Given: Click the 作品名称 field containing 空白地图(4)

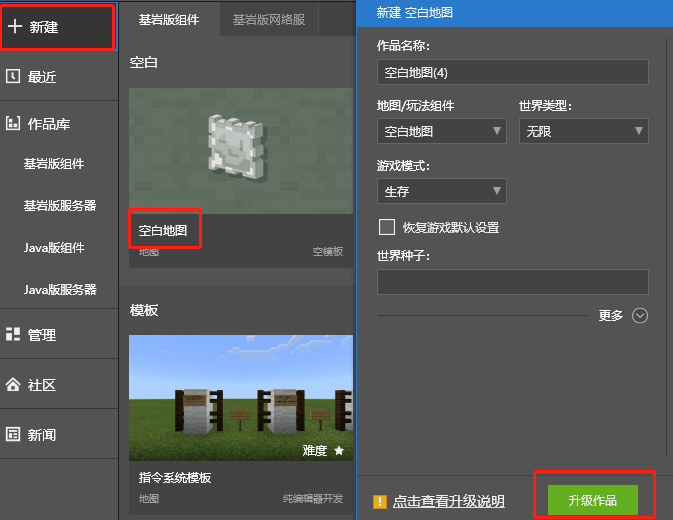Looking at the screenshot, I should (x=512, y=72).
